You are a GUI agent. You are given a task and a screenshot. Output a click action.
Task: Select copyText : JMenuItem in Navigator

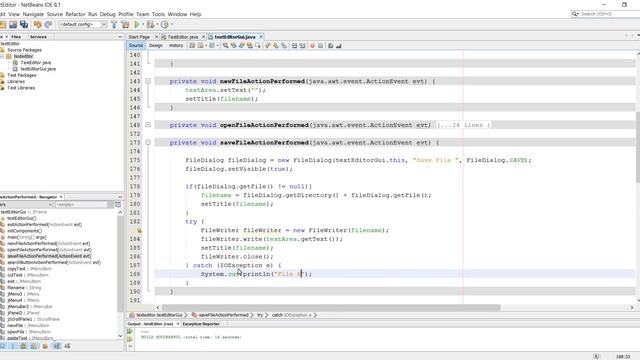coord(29,269)
